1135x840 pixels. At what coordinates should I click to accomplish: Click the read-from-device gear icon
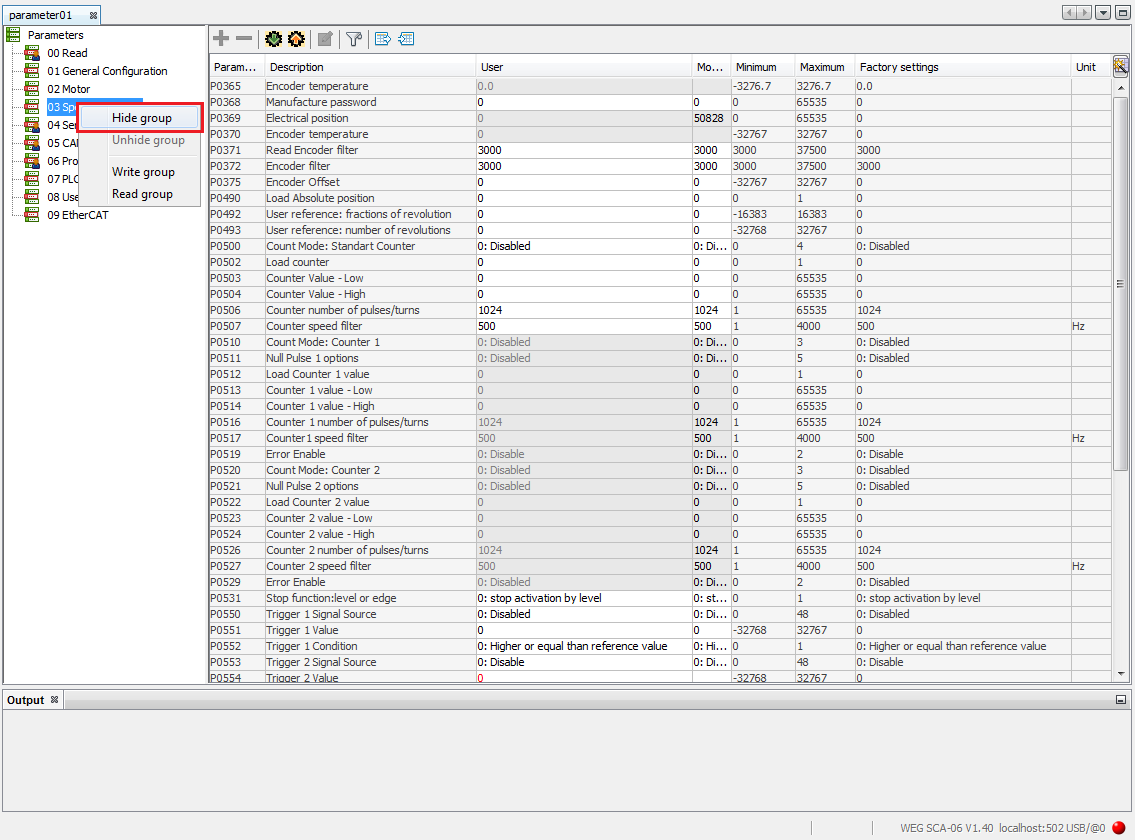pyautogui.click(x=274, y=38)
